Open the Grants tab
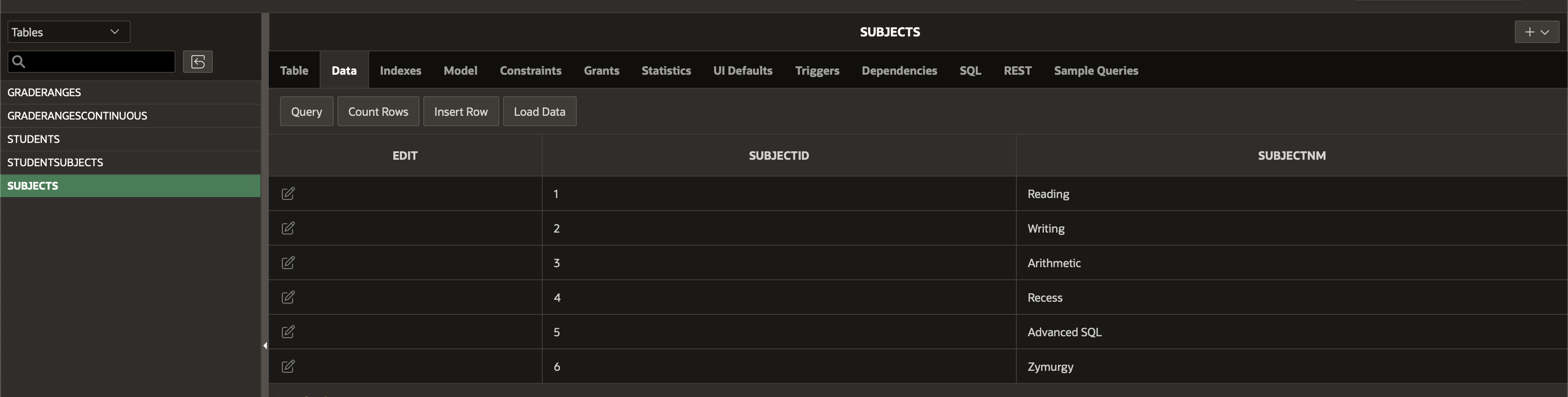 point(602,71)
